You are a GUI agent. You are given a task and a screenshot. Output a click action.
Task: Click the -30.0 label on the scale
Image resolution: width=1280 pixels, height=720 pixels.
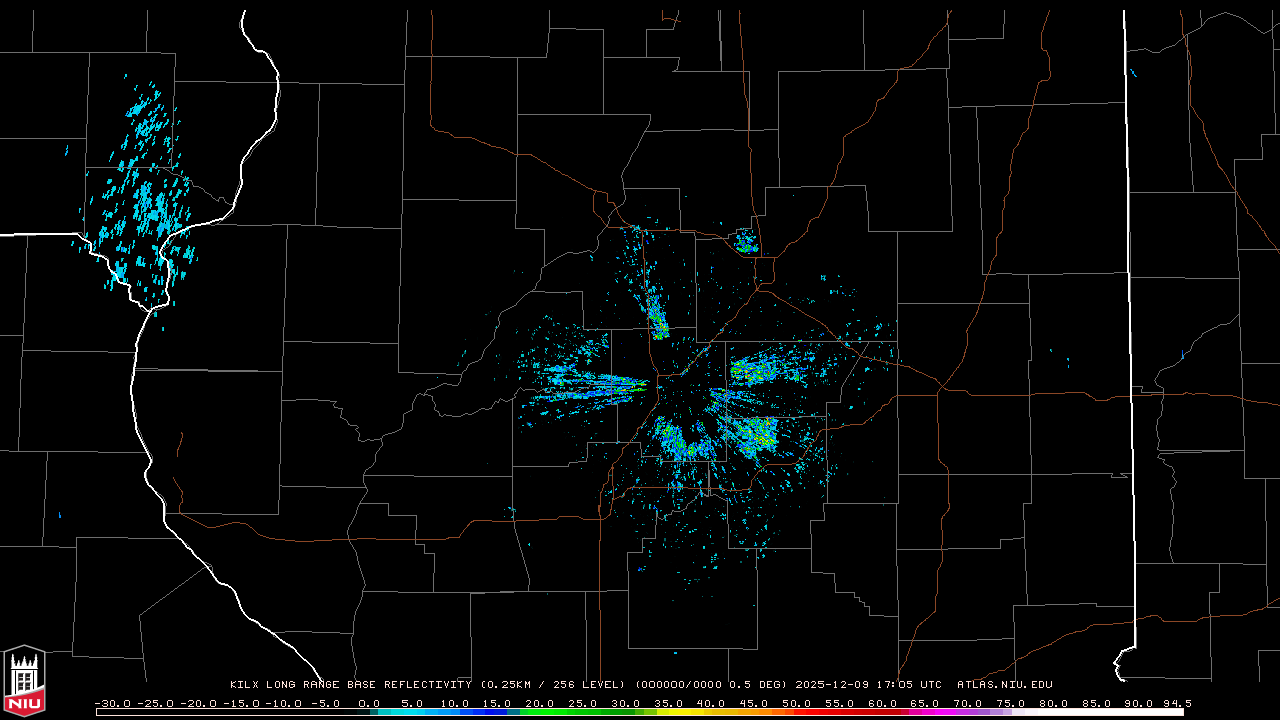pyautogui.click(x=112, y=703)
